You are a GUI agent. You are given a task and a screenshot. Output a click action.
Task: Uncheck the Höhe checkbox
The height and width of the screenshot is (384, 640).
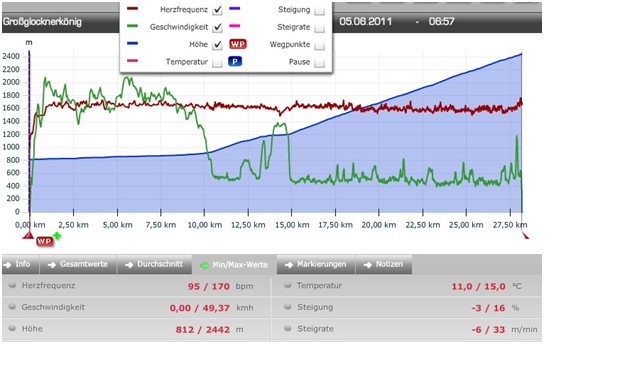pyautogui.click(x=218, y=45)
